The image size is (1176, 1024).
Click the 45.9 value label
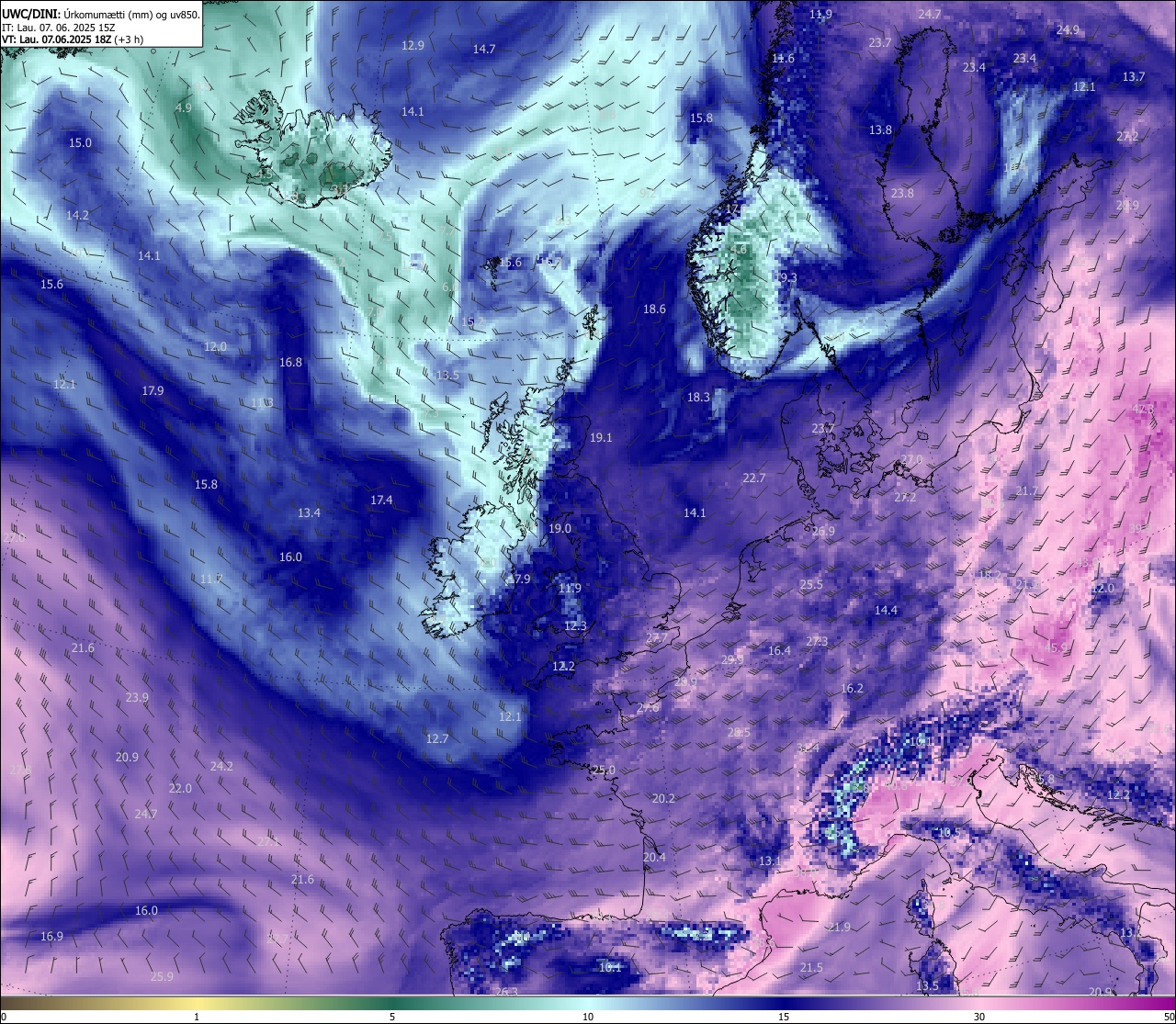1057,647
